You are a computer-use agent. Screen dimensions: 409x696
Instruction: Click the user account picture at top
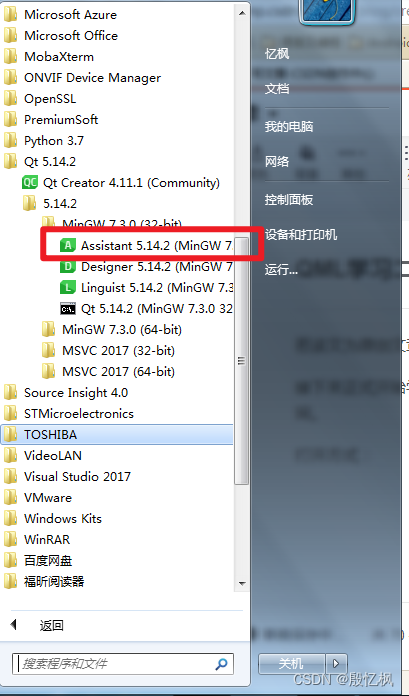coord(328,11)
